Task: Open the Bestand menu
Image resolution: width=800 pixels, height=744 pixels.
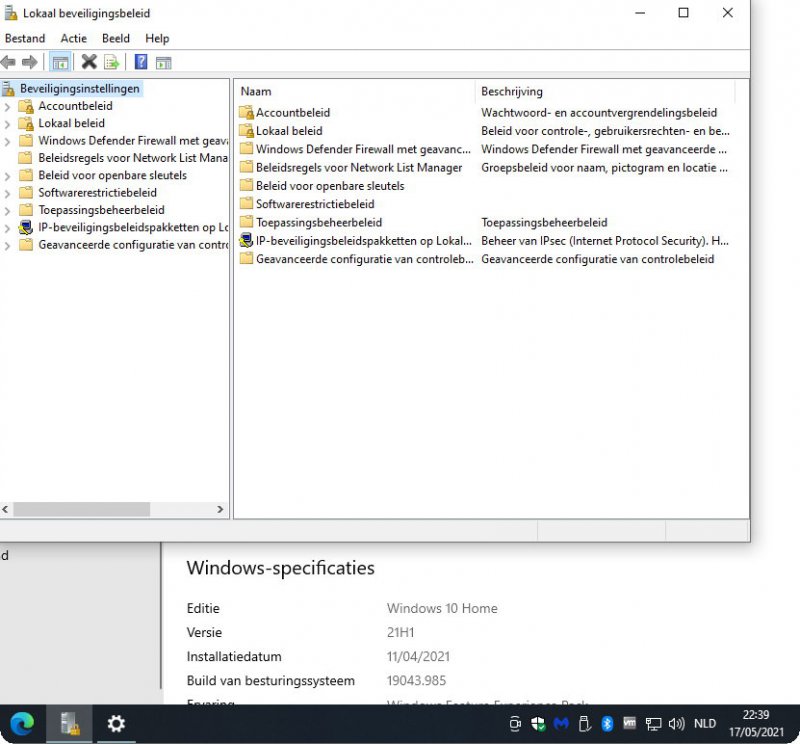Action: click(25, 38)
